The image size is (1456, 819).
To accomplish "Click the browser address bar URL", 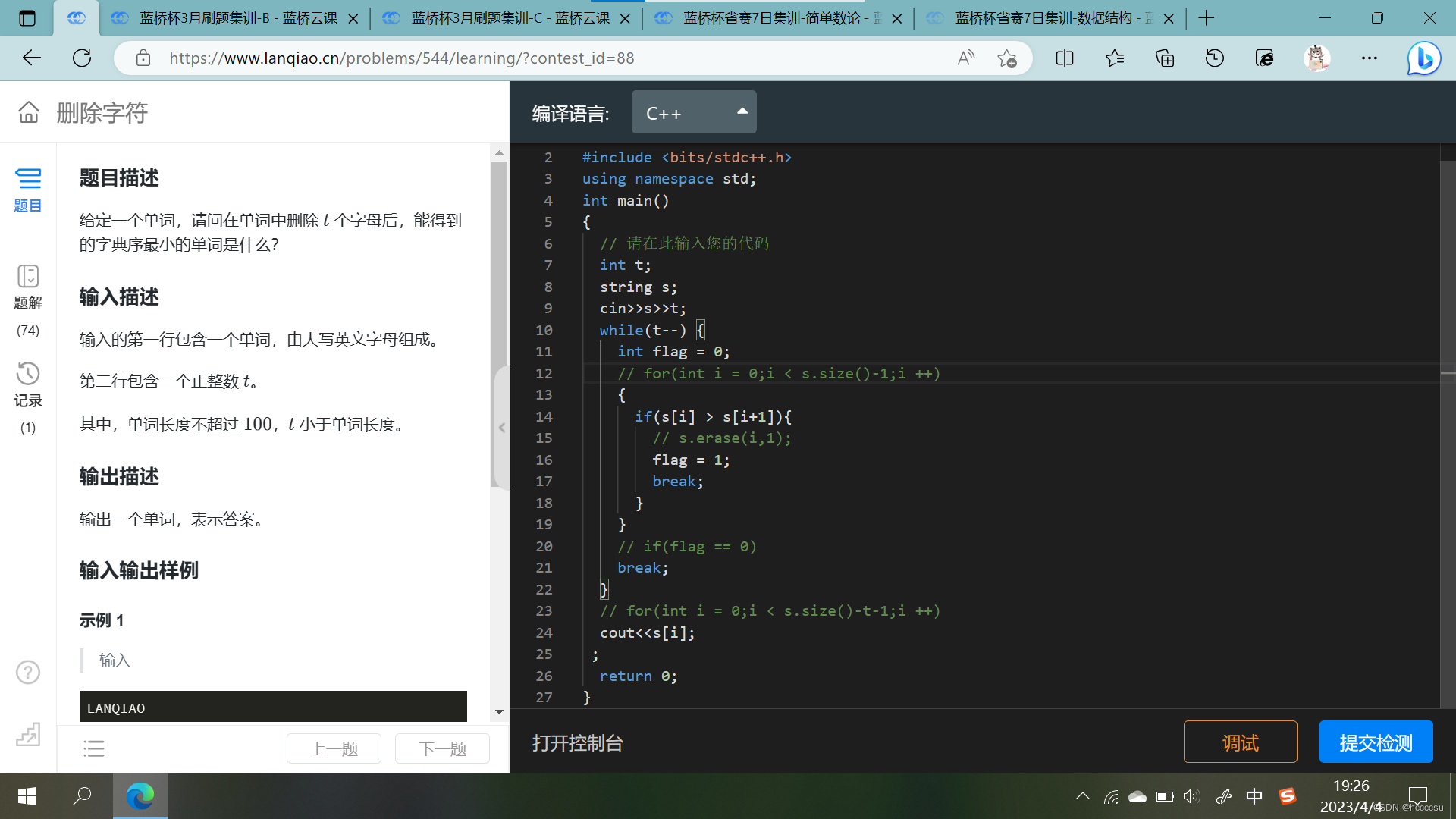I will tap(402, 58).
